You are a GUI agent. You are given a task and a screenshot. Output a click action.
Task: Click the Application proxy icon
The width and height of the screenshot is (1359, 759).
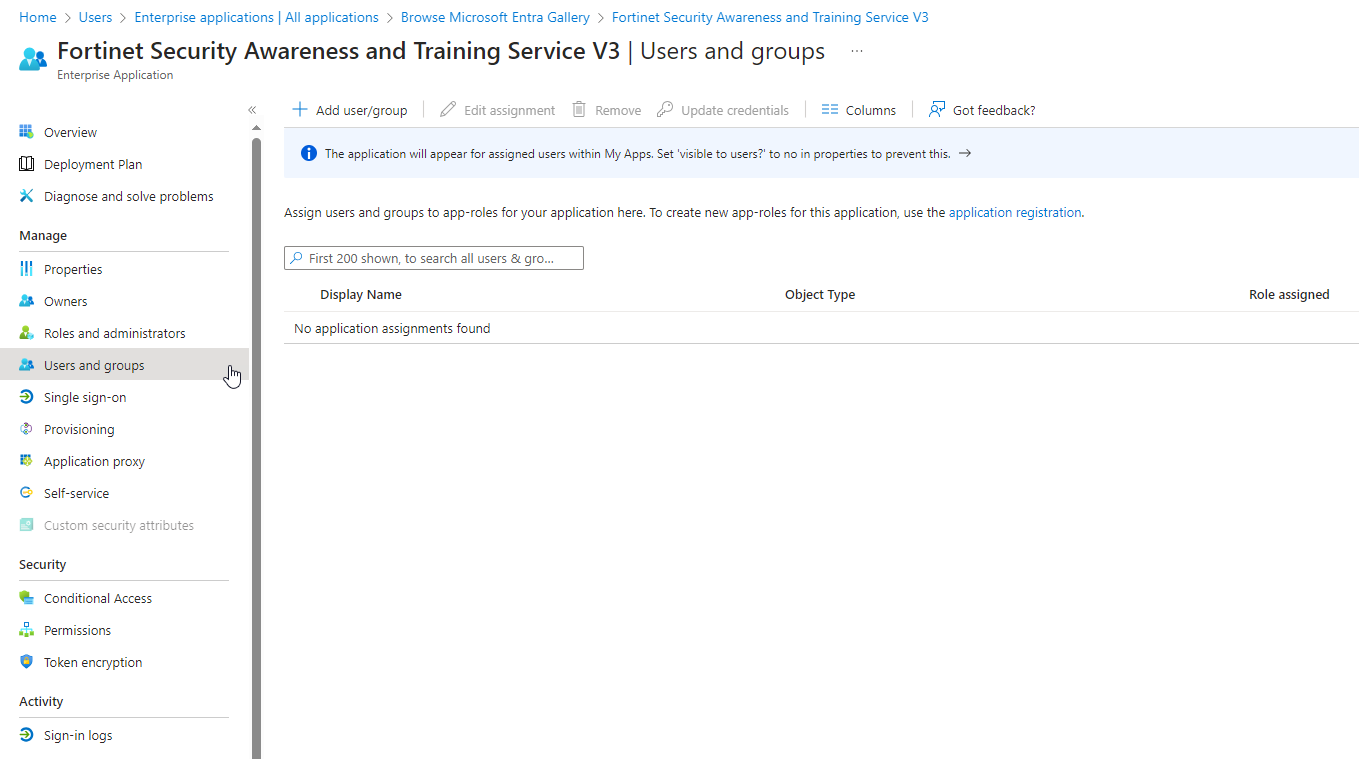tap(27, 461)
